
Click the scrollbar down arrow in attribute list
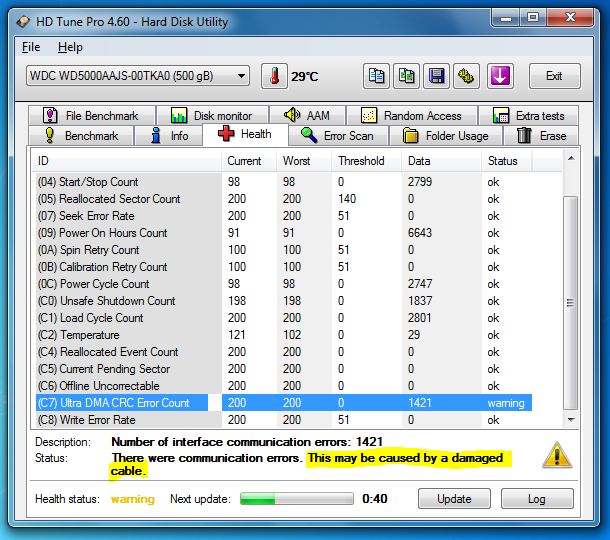pos(571,419)
